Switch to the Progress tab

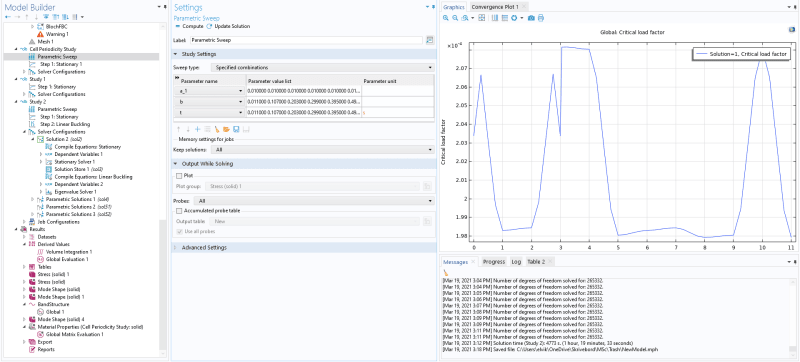coord(494,262)
